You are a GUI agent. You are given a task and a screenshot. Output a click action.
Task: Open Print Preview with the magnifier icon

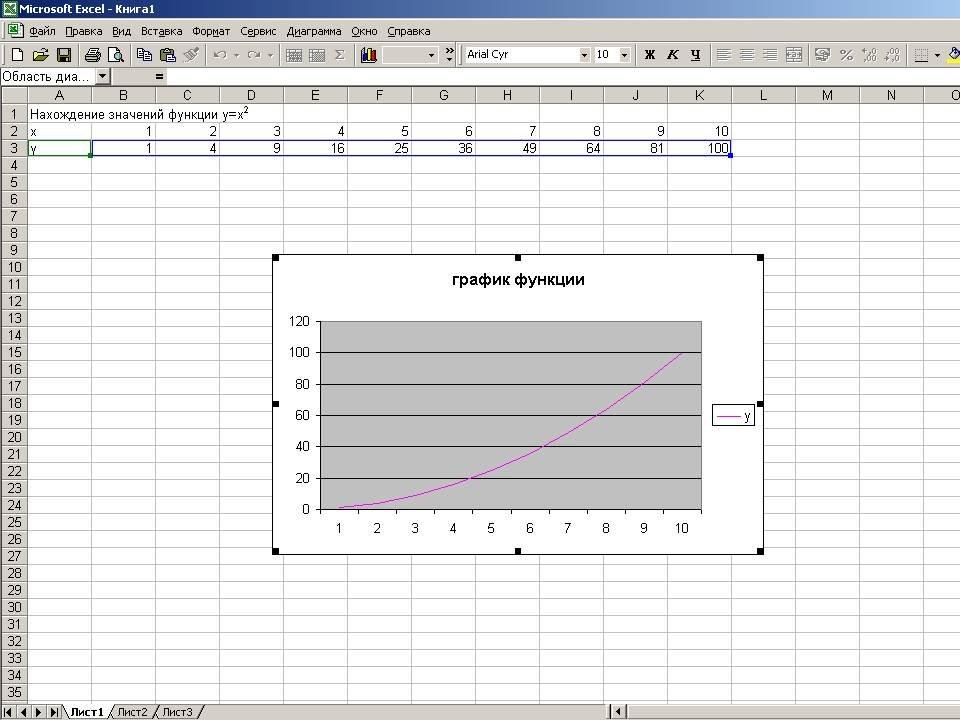point(116,55)
